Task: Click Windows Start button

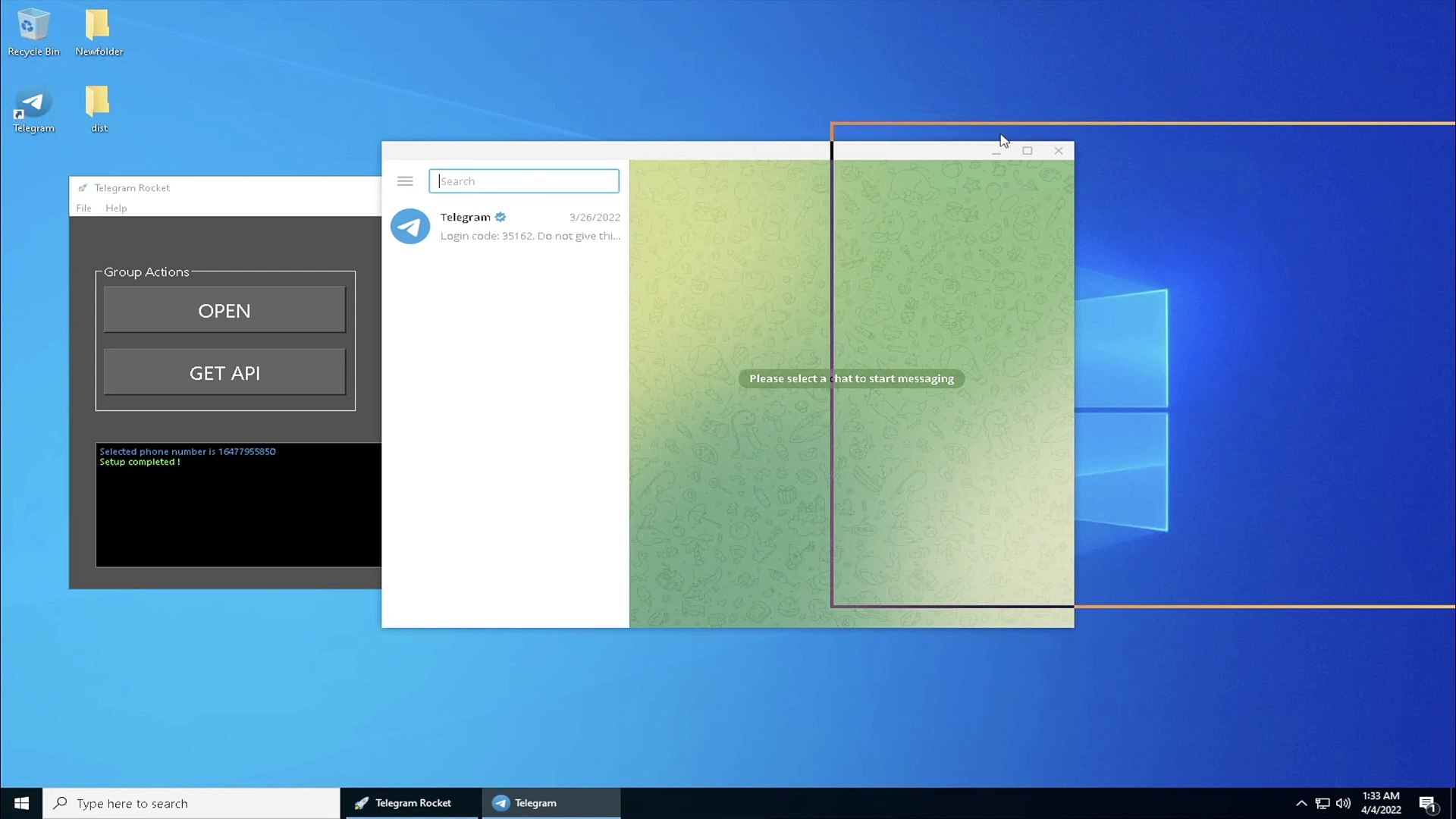Action: tap(21, 803)
